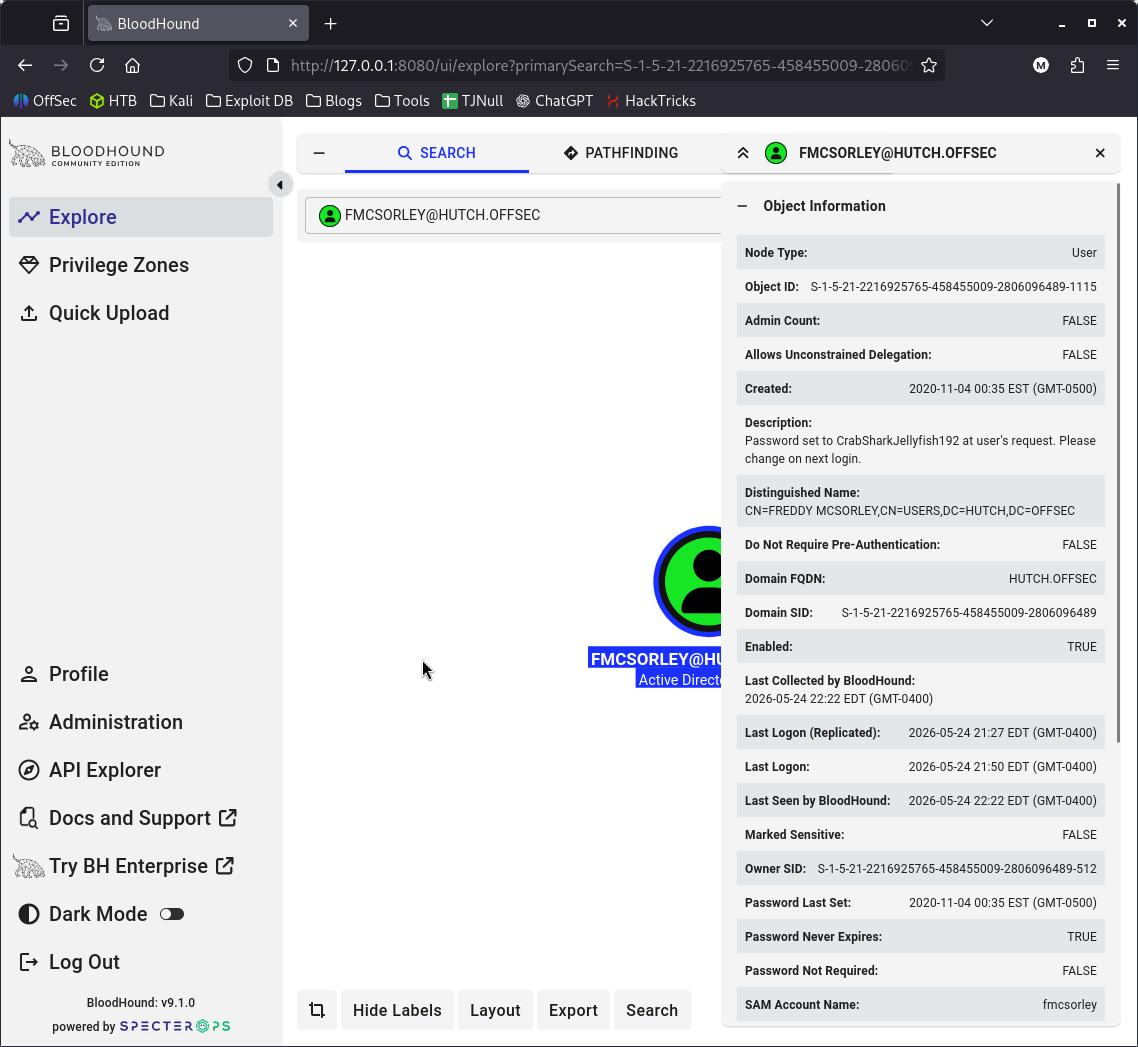Click the FMCSORLEY user graph node
This screenshot has width=1138, height=1047.
point(688,581)
